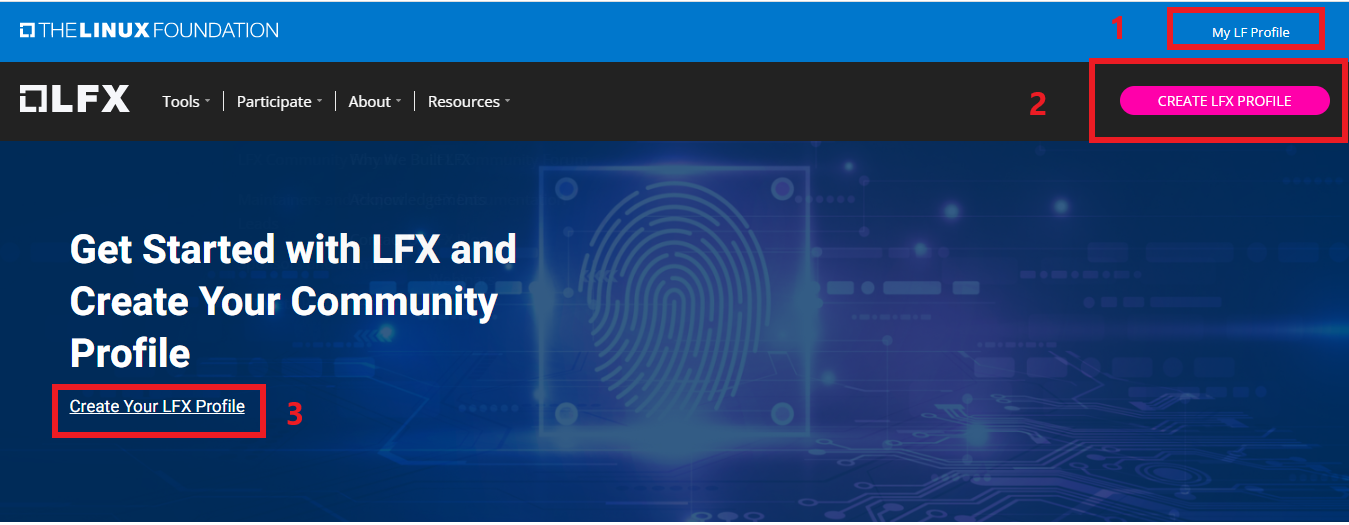Open the Tools menu label
Screen dimensions: 1349x525
click(181, 101)
